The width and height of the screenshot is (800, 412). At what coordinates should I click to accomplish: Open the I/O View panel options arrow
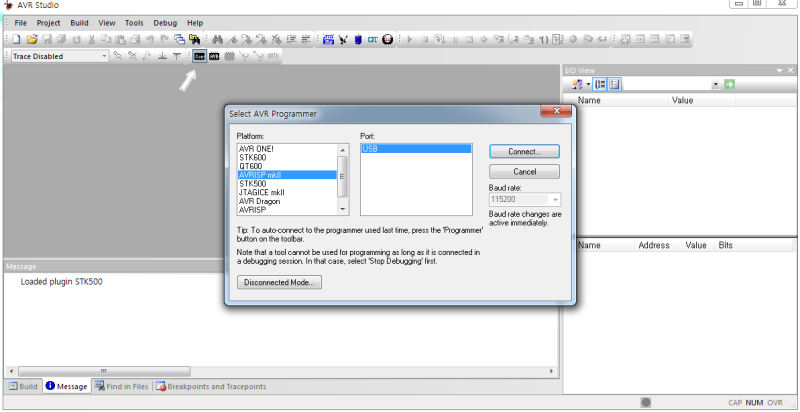pos(780,70)
